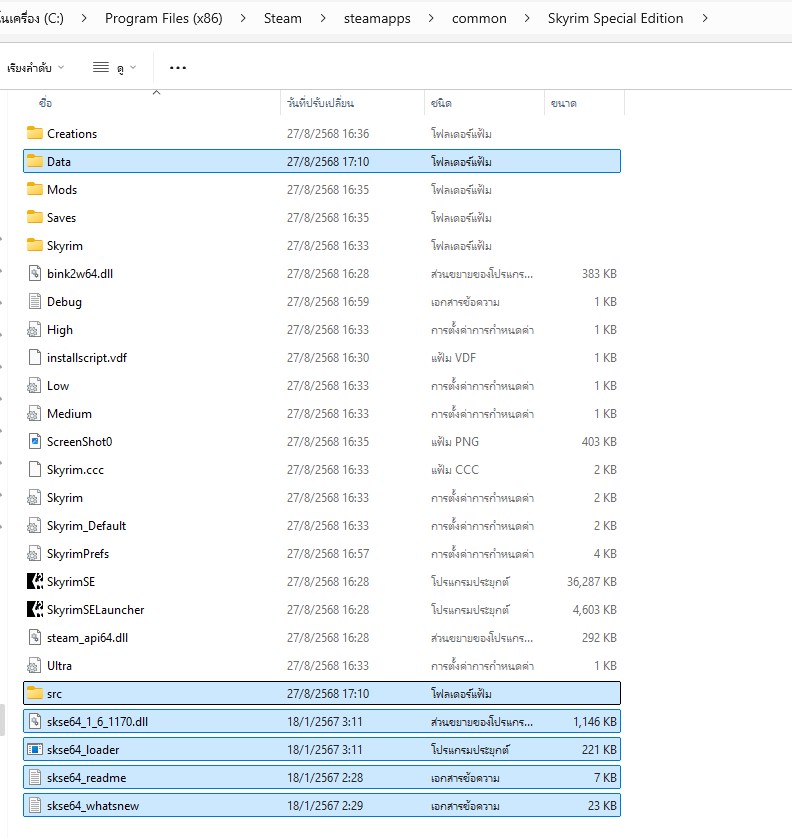Click the bink2w64.dll file icon

pyautogui.click(x=35, y=273)
